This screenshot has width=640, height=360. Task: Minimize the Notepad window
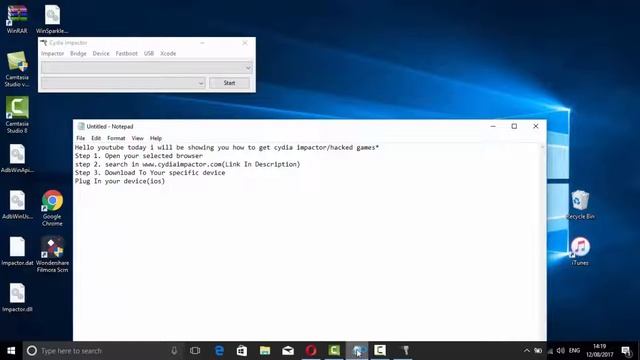pos(493,127)
